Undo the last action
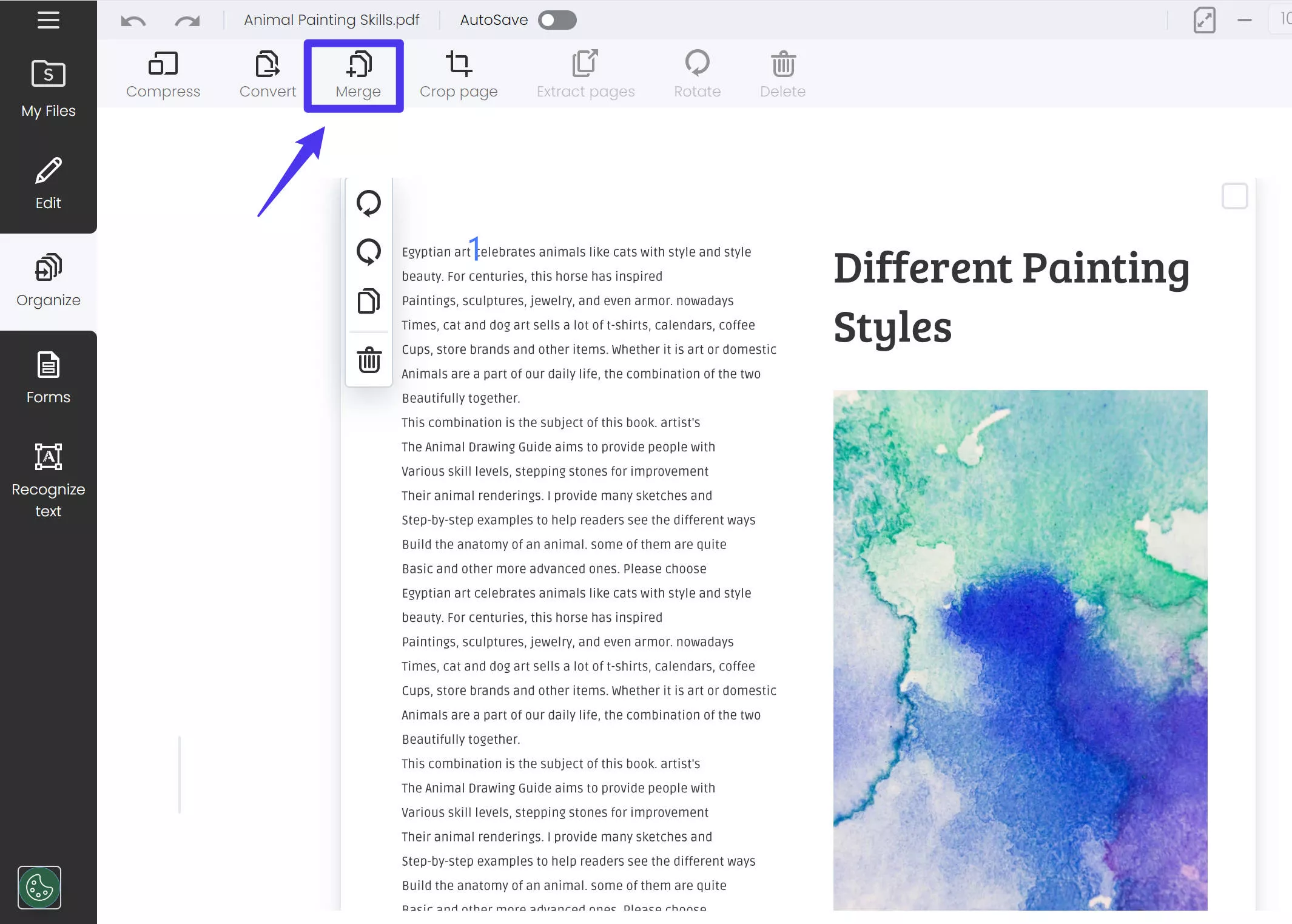This screenshot has width=1292, height=924. [x=133, y=20]
